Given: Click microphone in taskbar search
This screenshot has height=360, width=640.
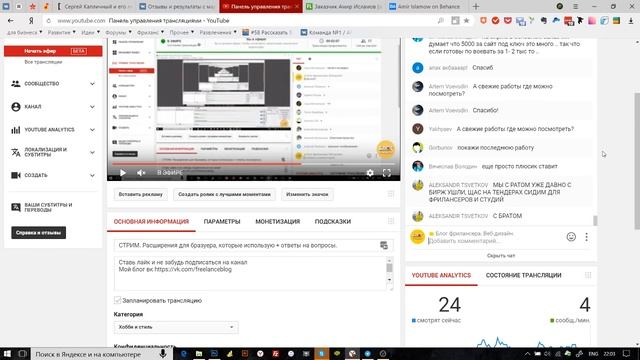Looking at the screenshot, I should click(x=163, y=354).
